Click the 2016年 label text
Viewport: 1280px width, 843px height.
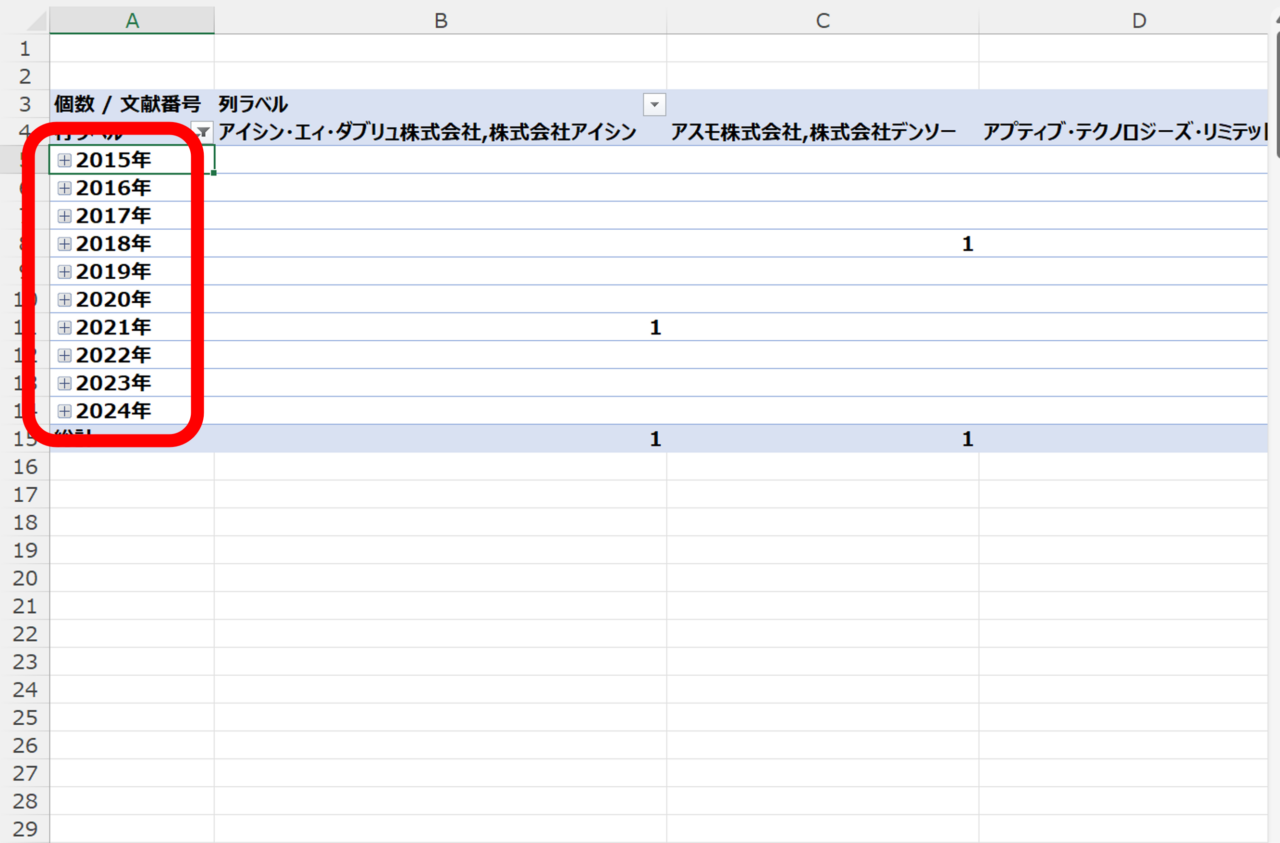tap(113, 188)
